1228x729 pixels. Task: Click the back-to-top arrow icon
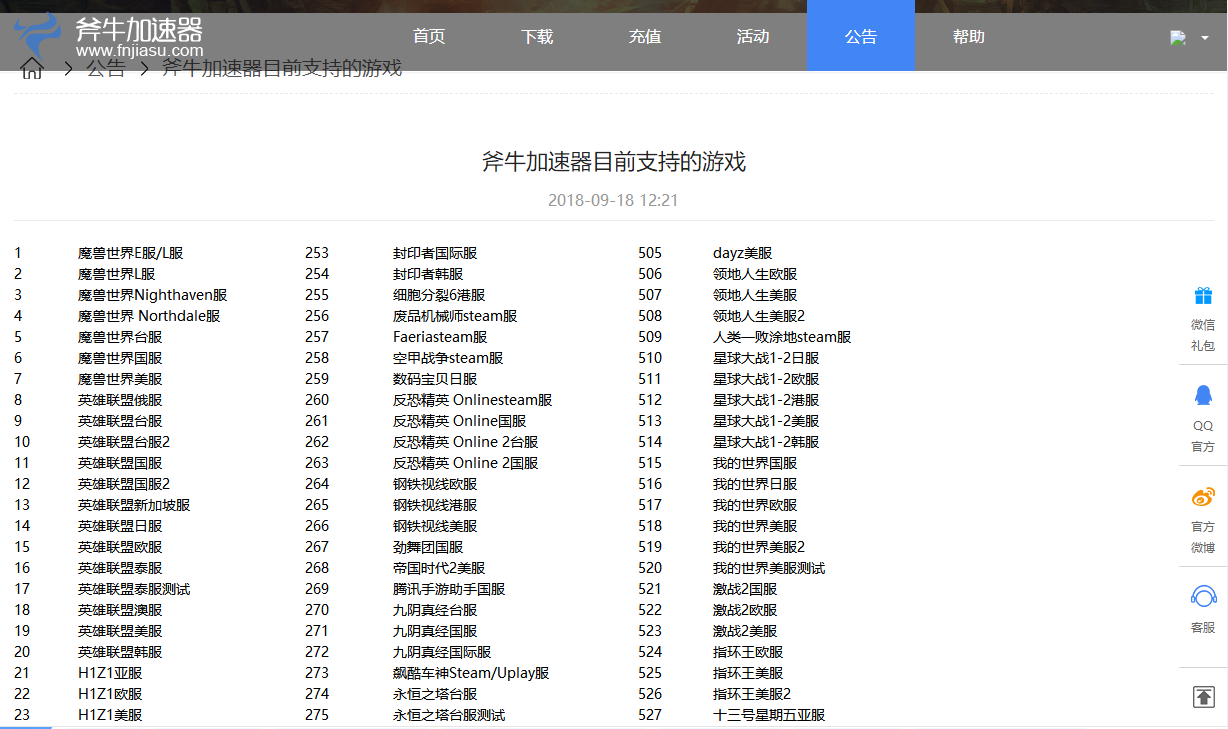pos(1202,697)
